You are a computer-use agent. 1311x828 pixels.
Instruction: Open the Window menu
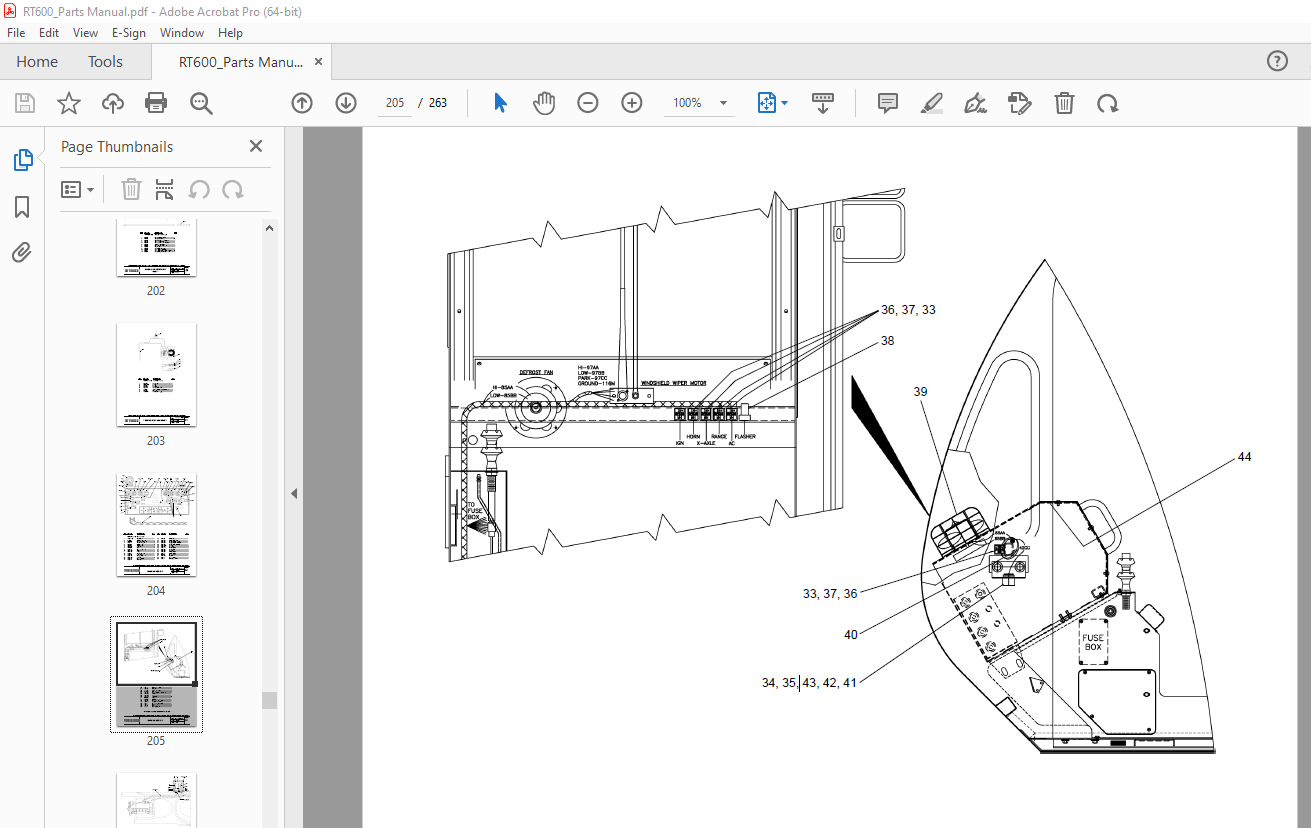pos(182,32)
